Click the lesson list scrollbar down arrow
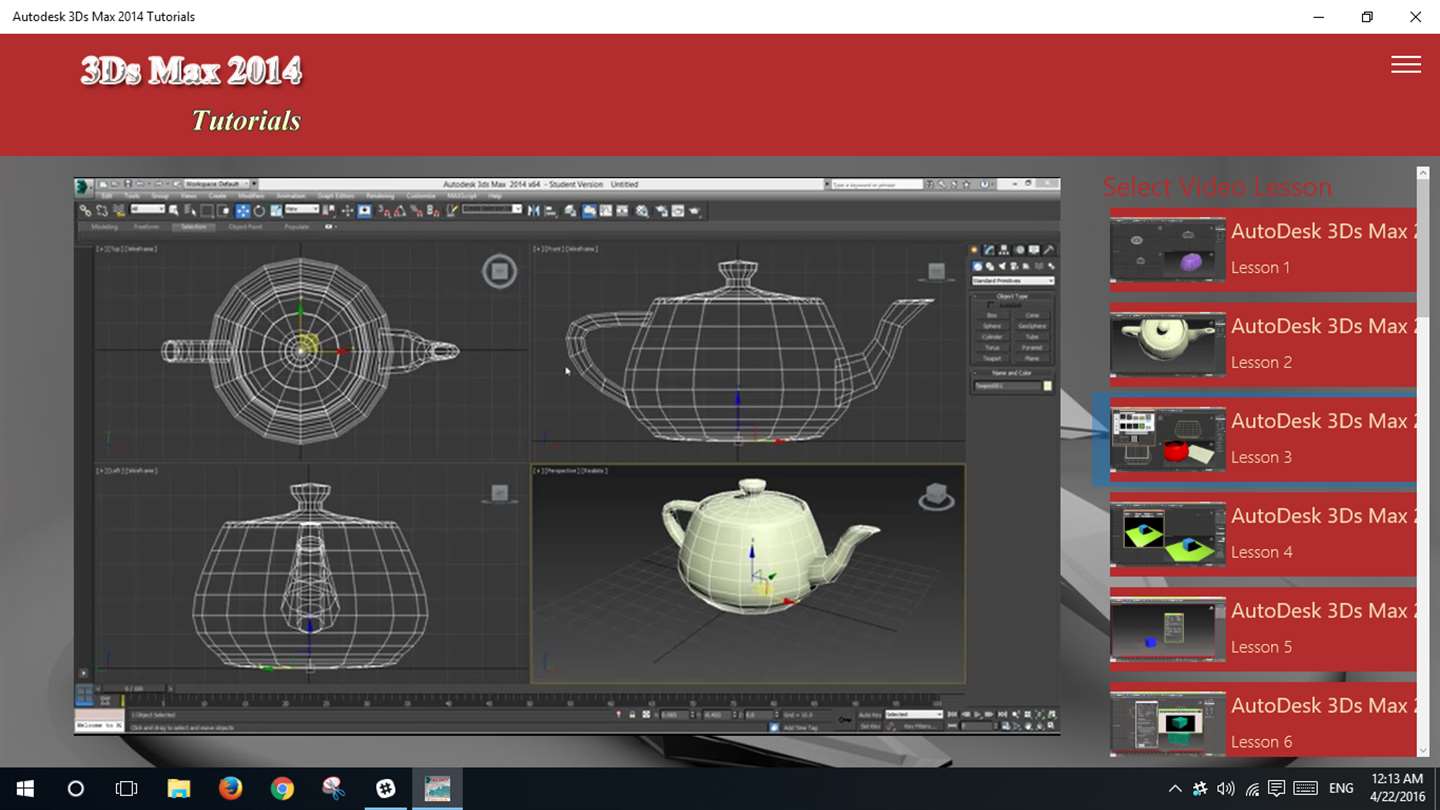The image size is (1440, 810). 1423,751
